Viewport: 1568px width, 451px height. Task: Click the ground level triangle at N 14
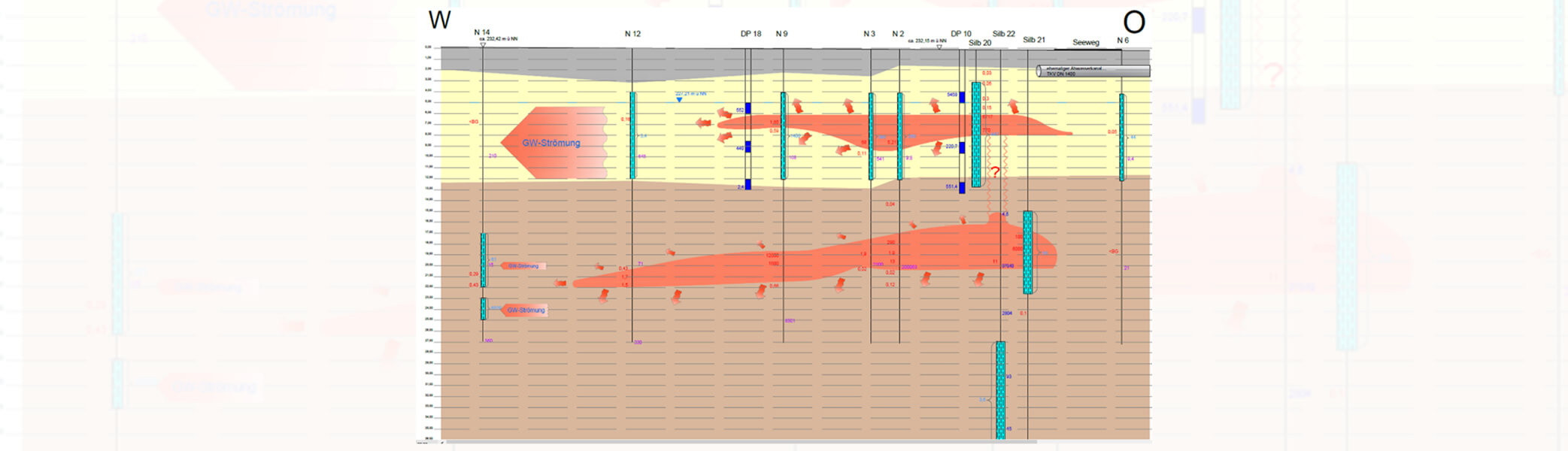point(483,44)
